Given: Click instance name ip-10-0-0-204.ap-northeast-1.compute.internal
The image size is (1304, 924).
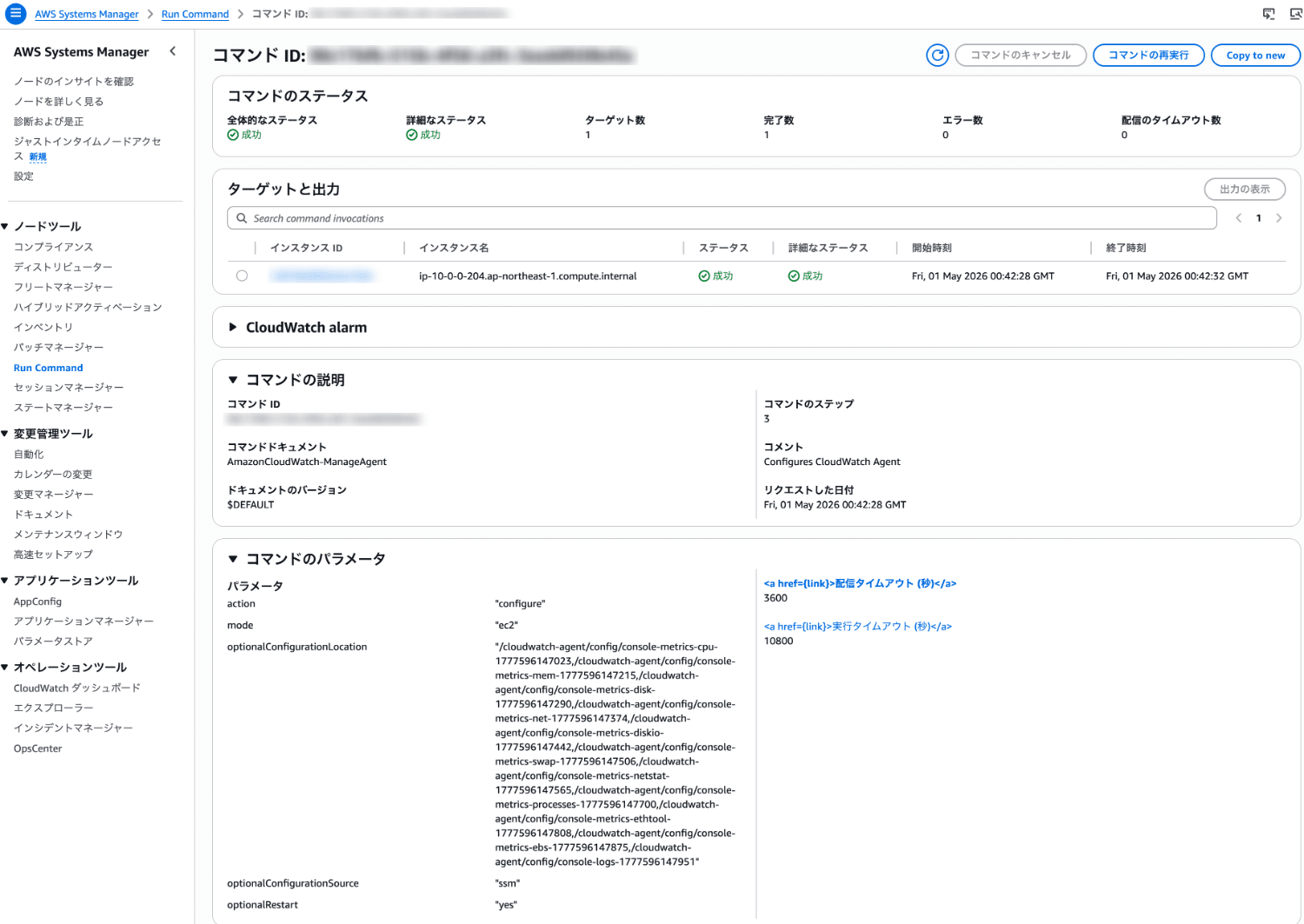Looking at the screenshot, I should click(528, 276).
